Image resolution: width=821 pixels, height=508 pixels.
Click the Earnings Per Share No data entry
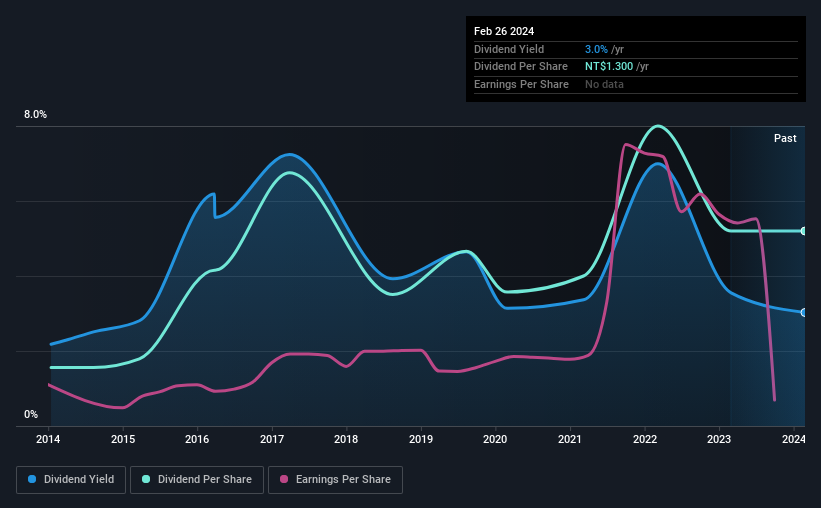604,84
